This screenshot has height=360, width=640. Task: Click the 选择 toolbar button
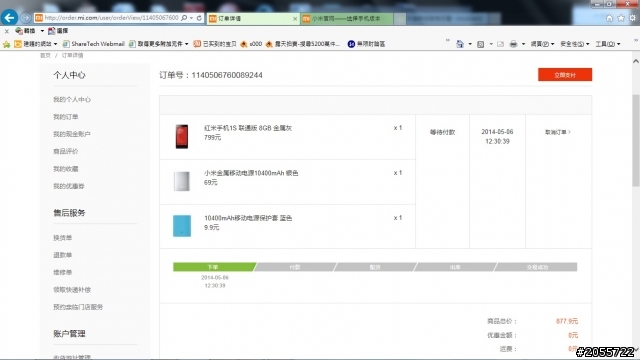[58, 31]
